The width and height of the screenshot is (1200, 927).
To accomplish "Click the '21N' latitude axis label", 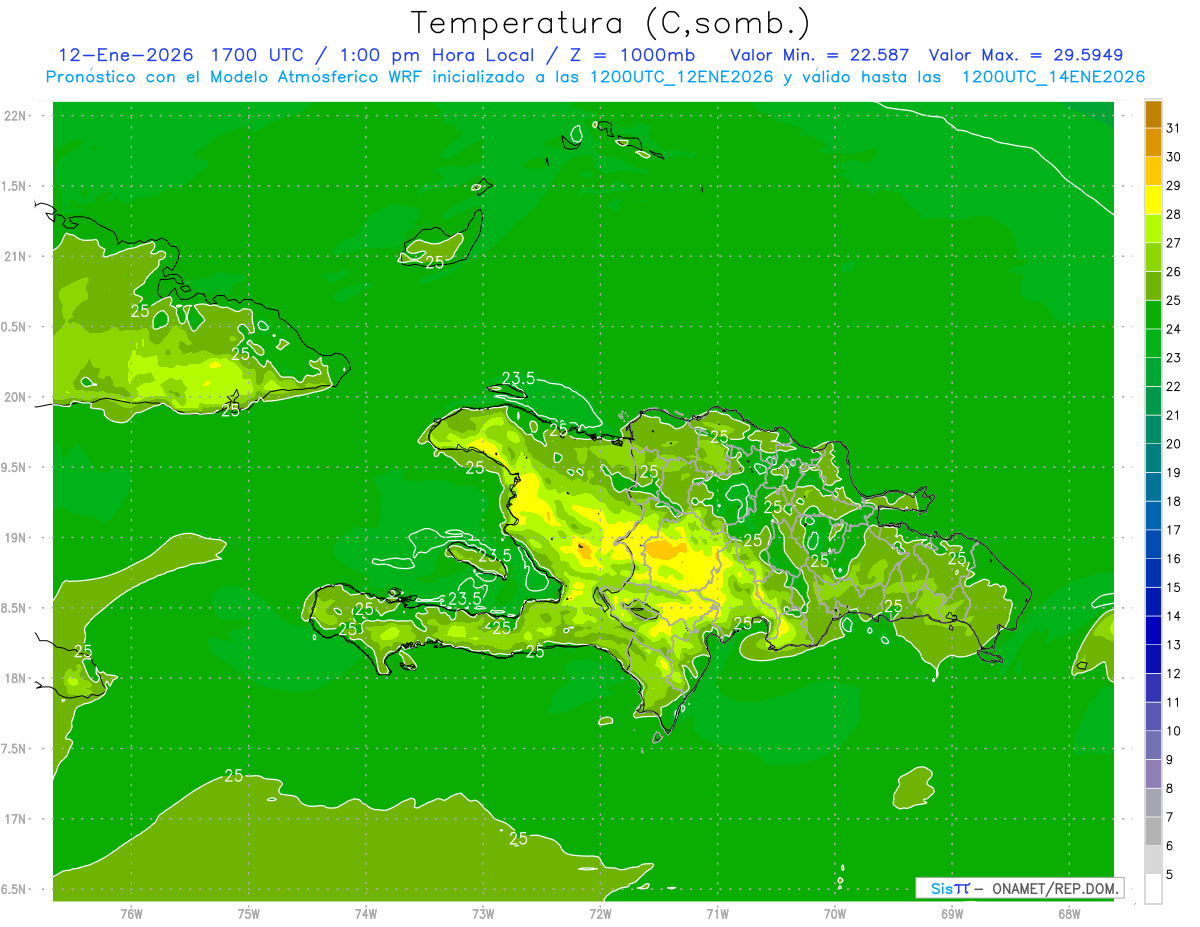I will coord(16,256).
